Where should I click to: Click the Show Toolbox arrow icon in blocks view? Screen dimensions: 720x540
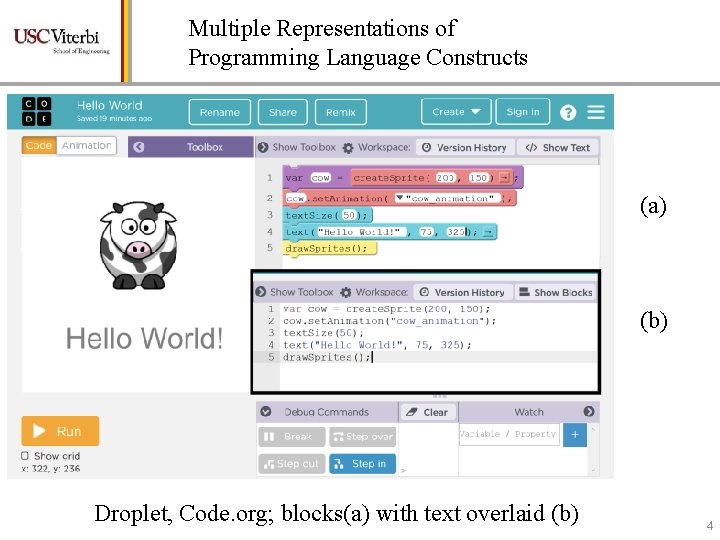263,147
